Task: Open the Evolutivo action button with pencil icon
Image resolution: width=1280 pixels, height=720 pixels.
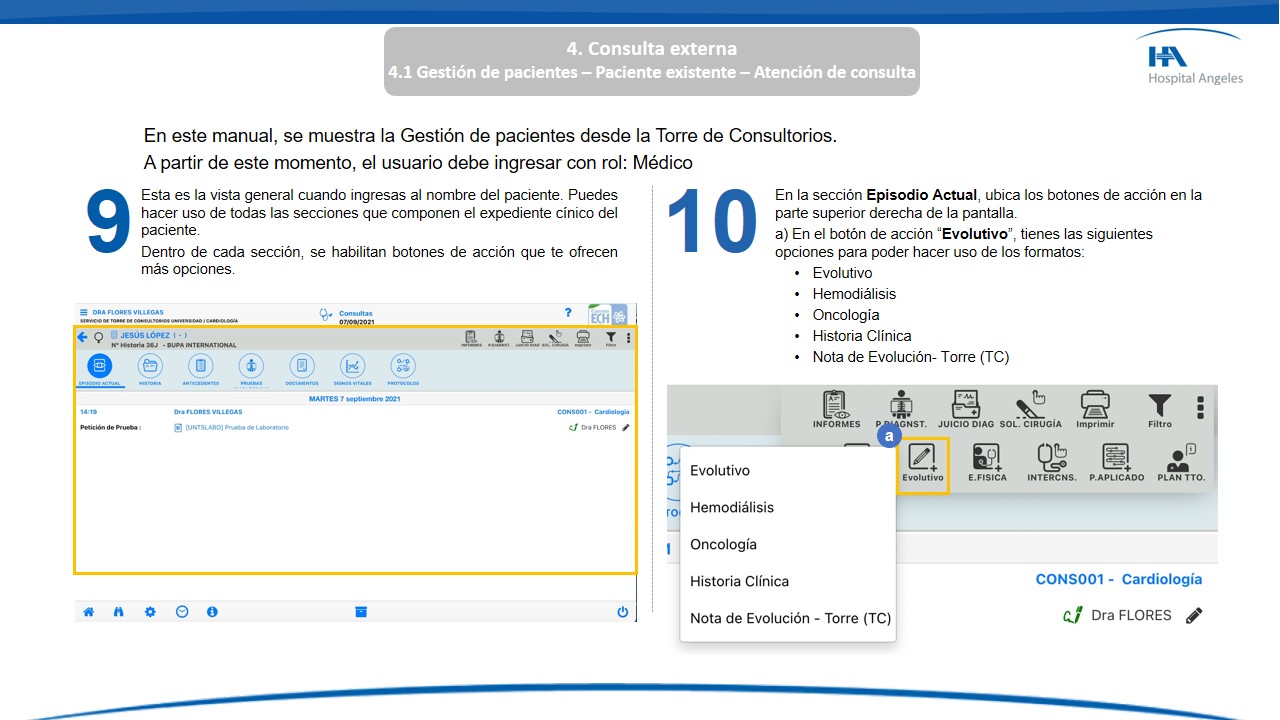Action: 922,463
